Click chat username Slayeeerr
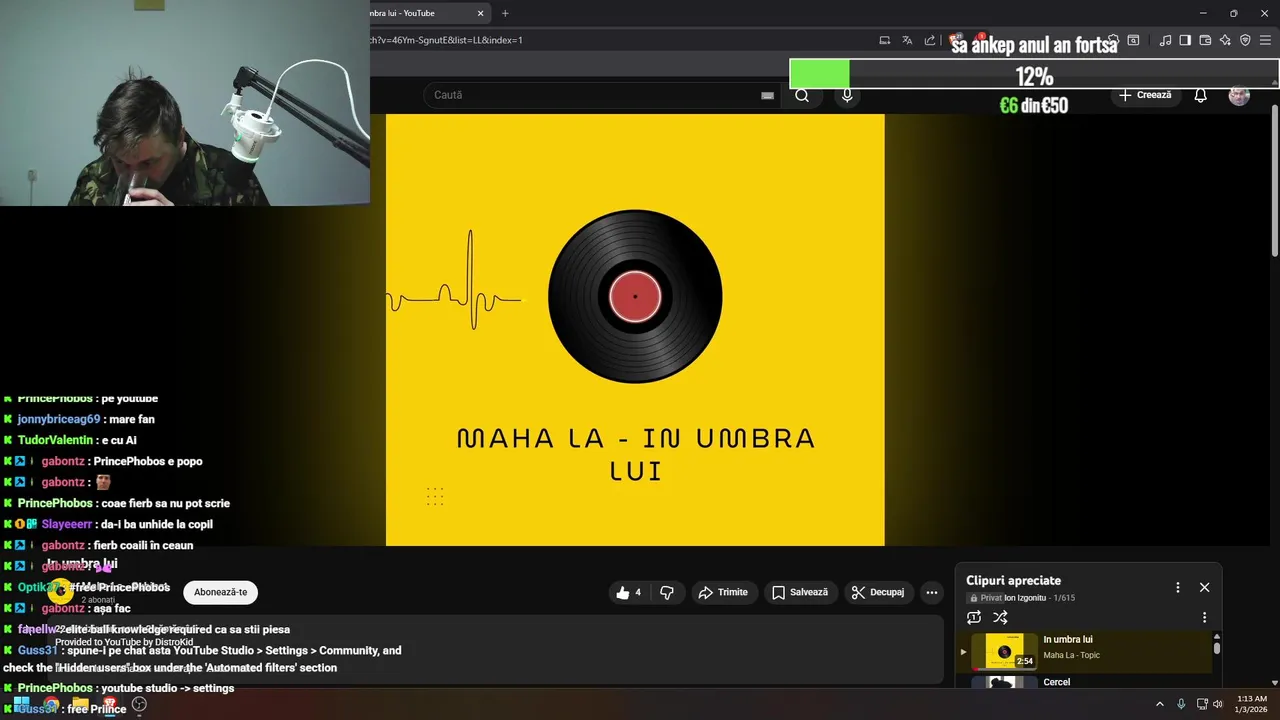 tap(66, 524)
